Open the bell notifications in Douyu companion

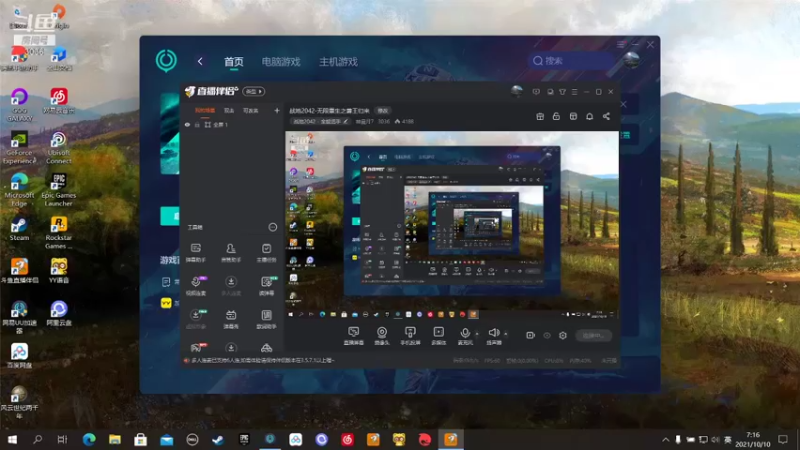point(589,116)
